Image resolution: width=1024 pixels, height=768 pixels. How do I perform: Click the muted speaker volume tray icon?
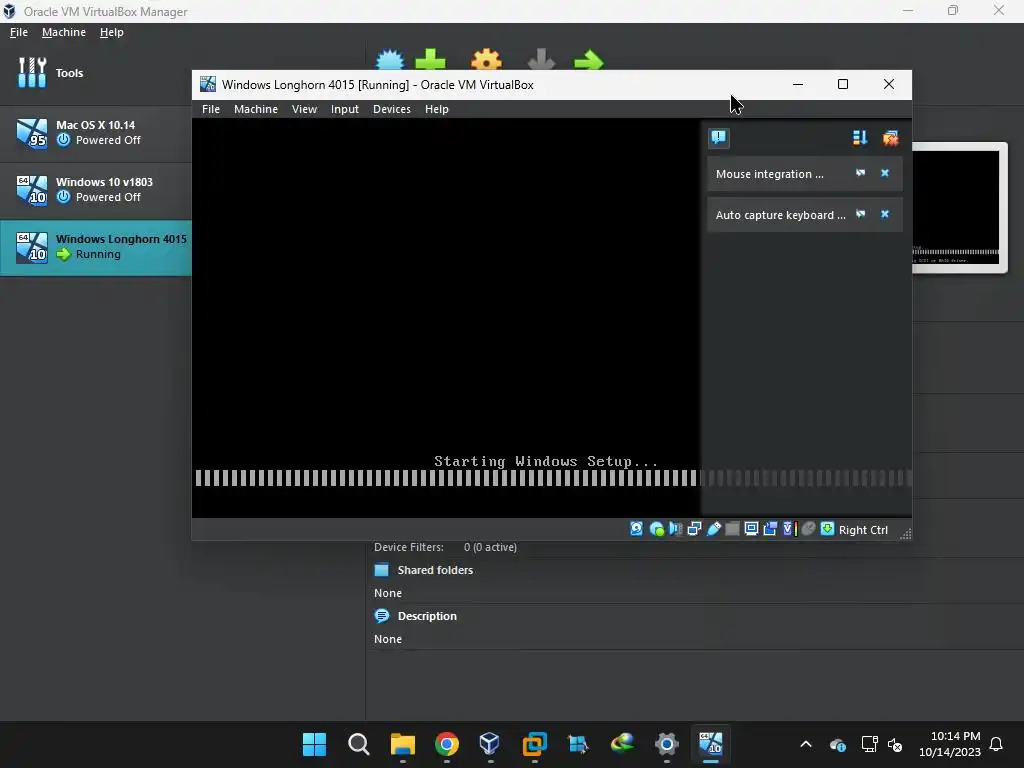[x=895, y=744]
